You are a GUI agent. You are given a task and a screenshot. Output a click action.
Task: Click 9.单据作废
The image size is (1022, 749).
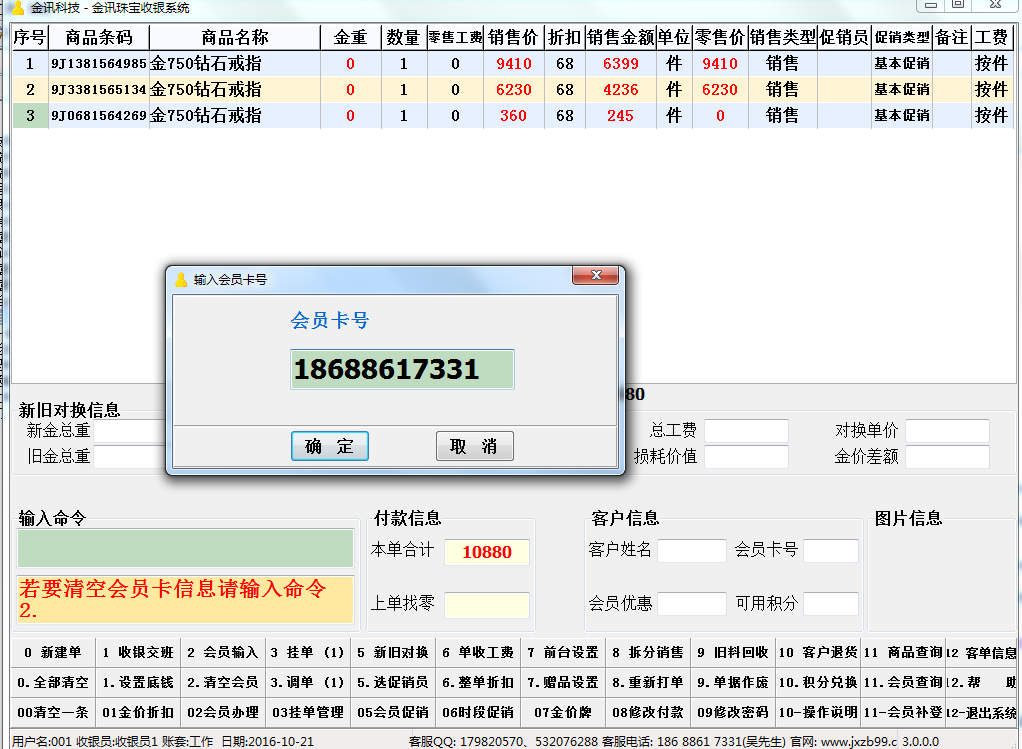(x=733, y=683)
